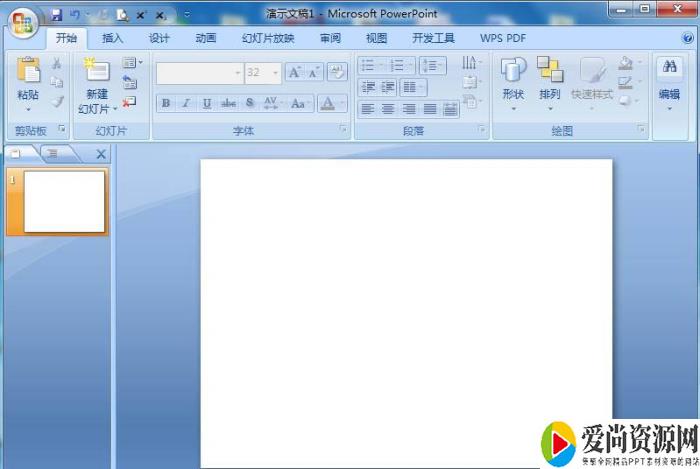
Task: Expand the font name combo box
Action: tap(238, 72)
